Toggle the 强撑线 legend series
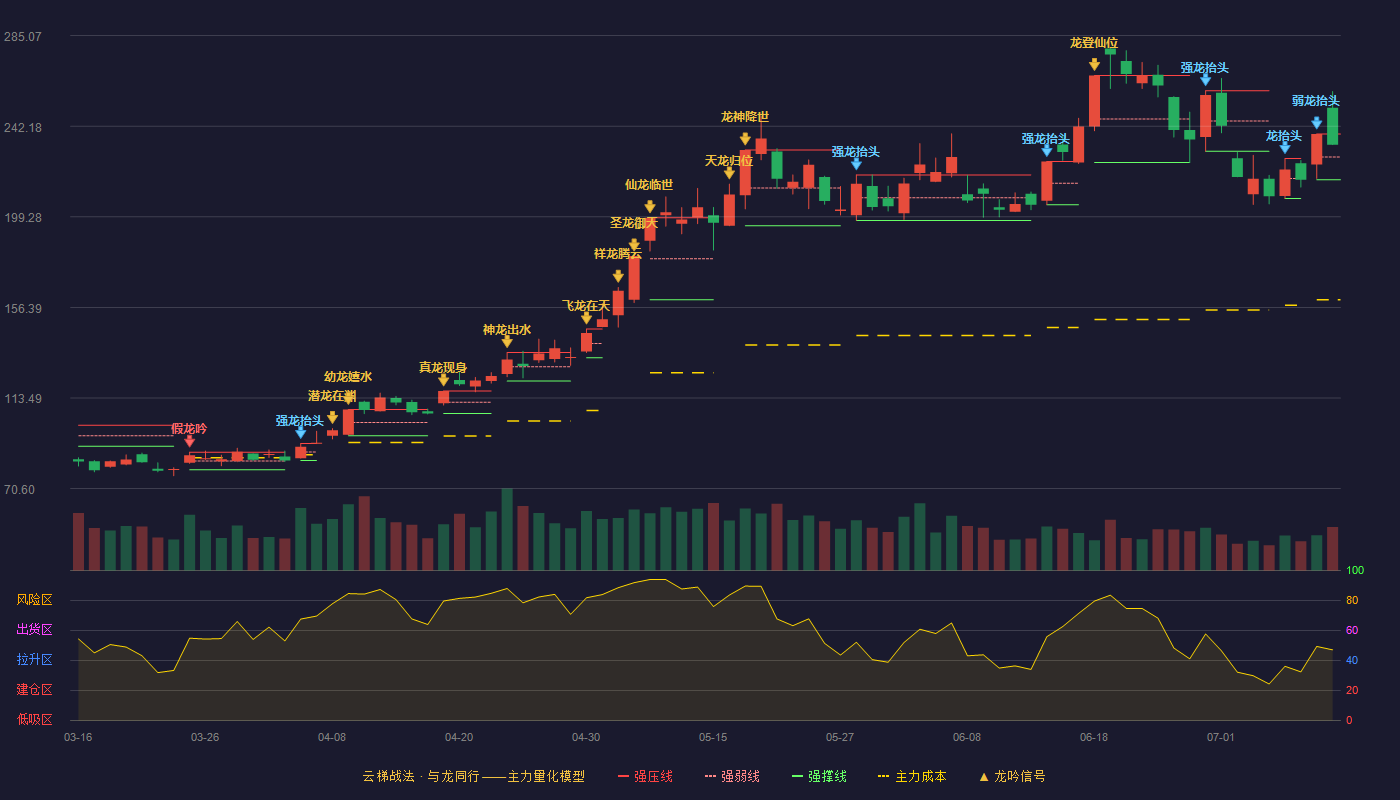Screen dimensions: 1400x800 (819, 776)
